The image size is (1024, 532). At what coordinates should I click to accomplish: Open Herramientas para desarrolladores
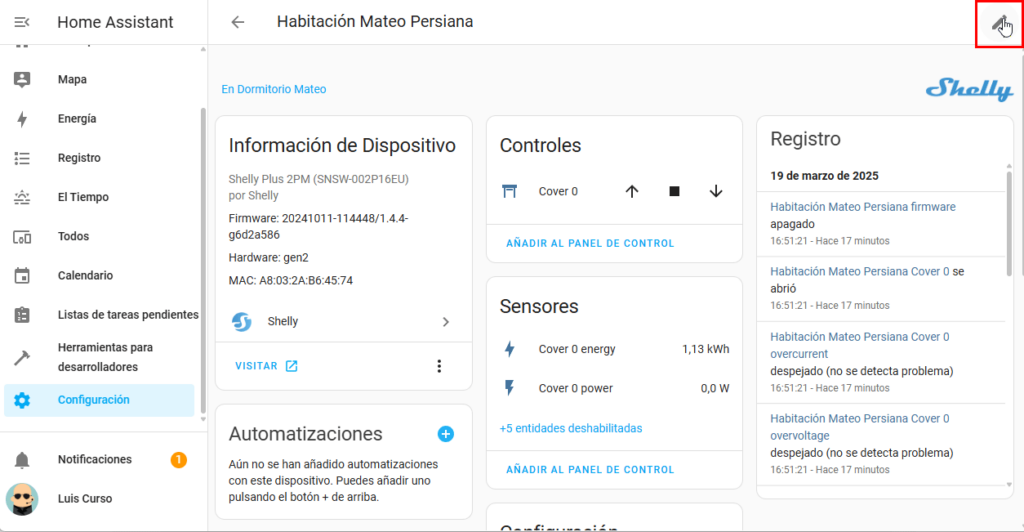[105, 357]
